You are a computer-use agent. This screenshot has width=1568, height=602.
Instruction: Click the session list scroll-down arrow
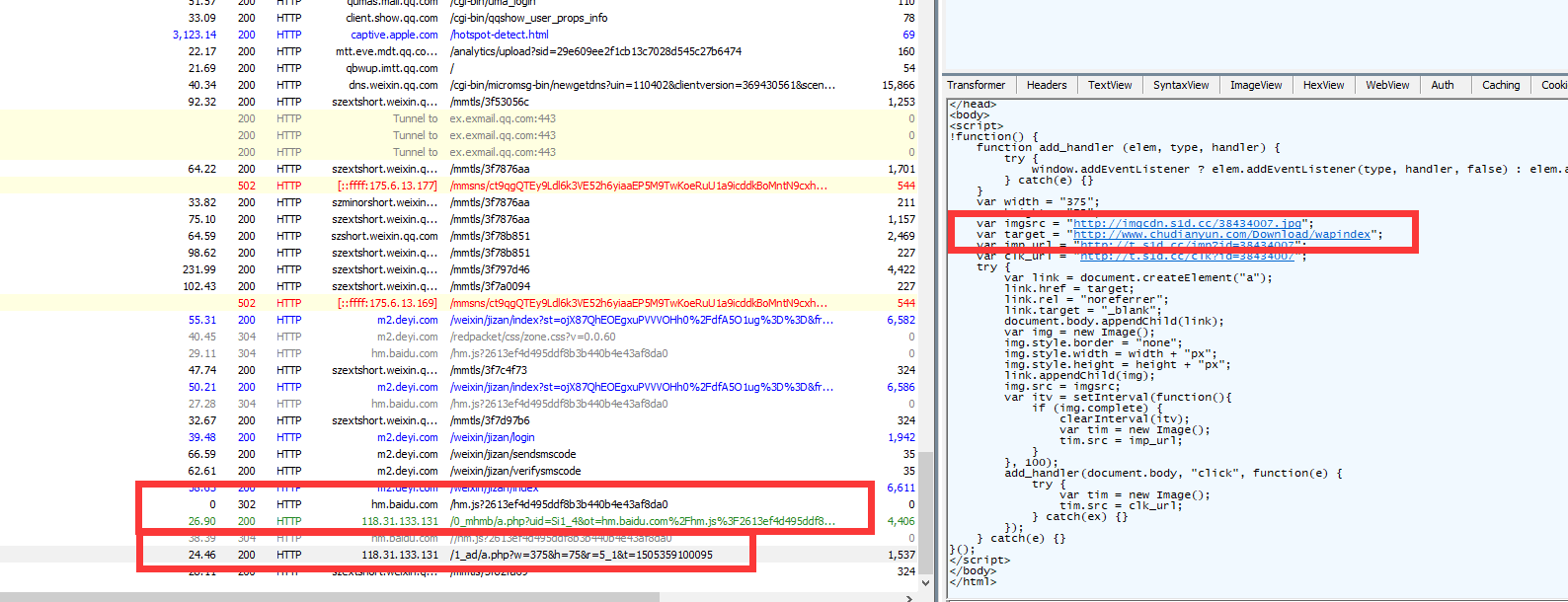925,583
